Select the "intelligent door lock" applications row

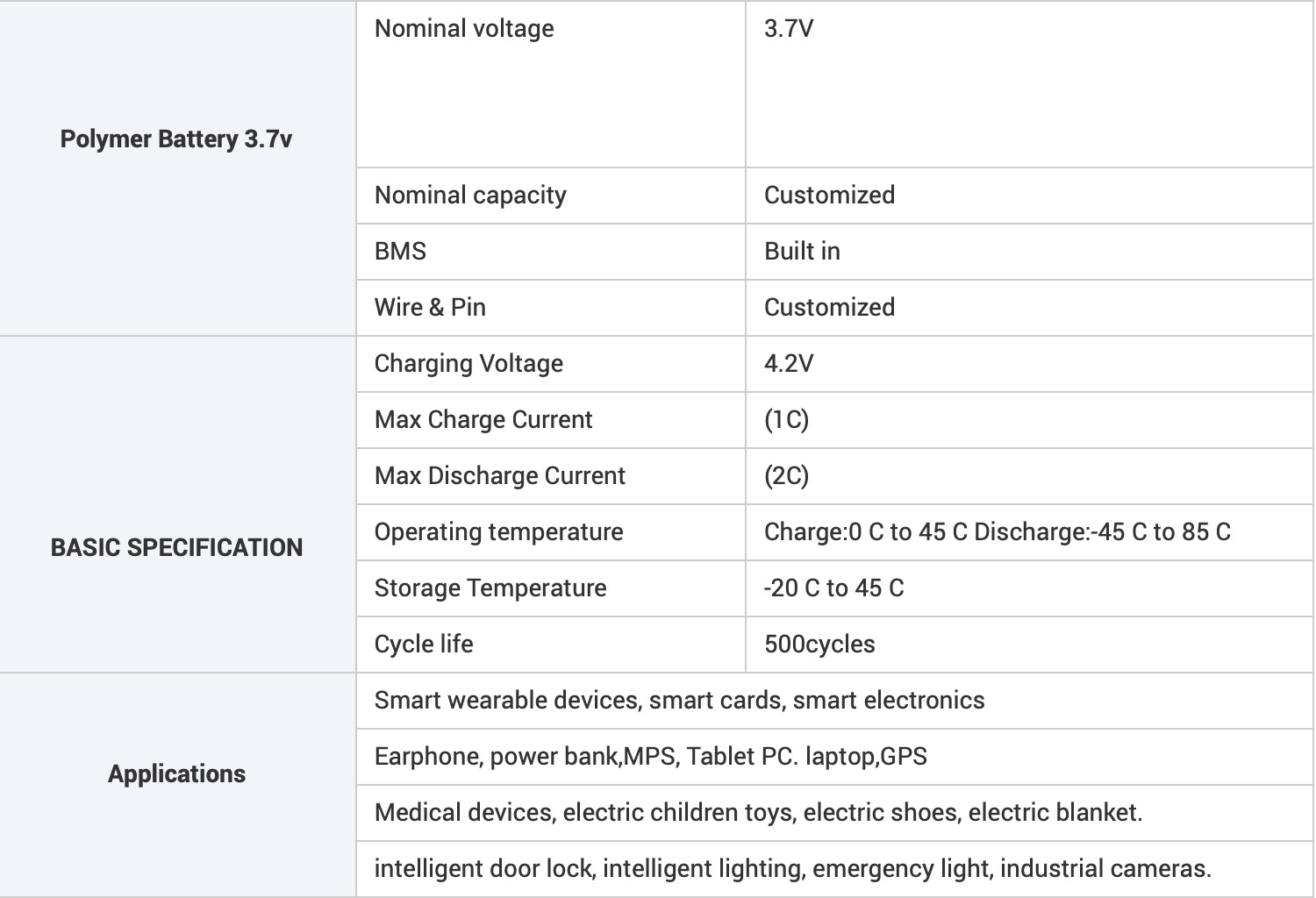[792, 869]
